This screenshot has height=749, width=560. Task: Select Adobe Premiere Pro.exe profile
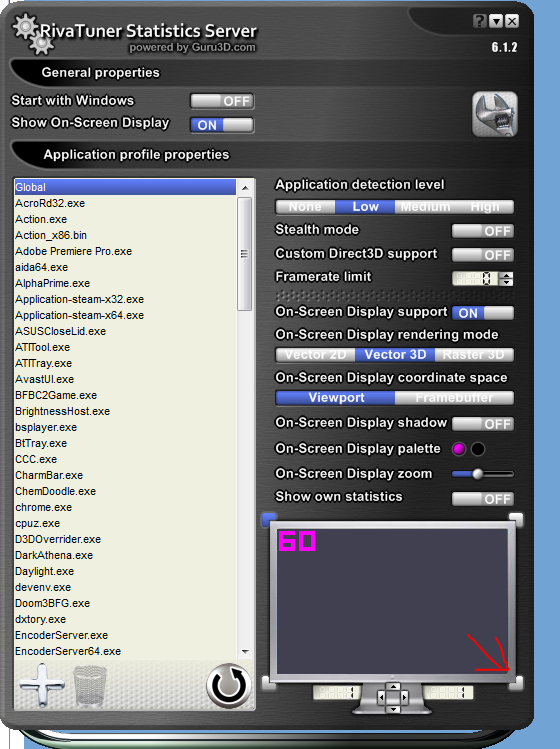coord(125,251)
